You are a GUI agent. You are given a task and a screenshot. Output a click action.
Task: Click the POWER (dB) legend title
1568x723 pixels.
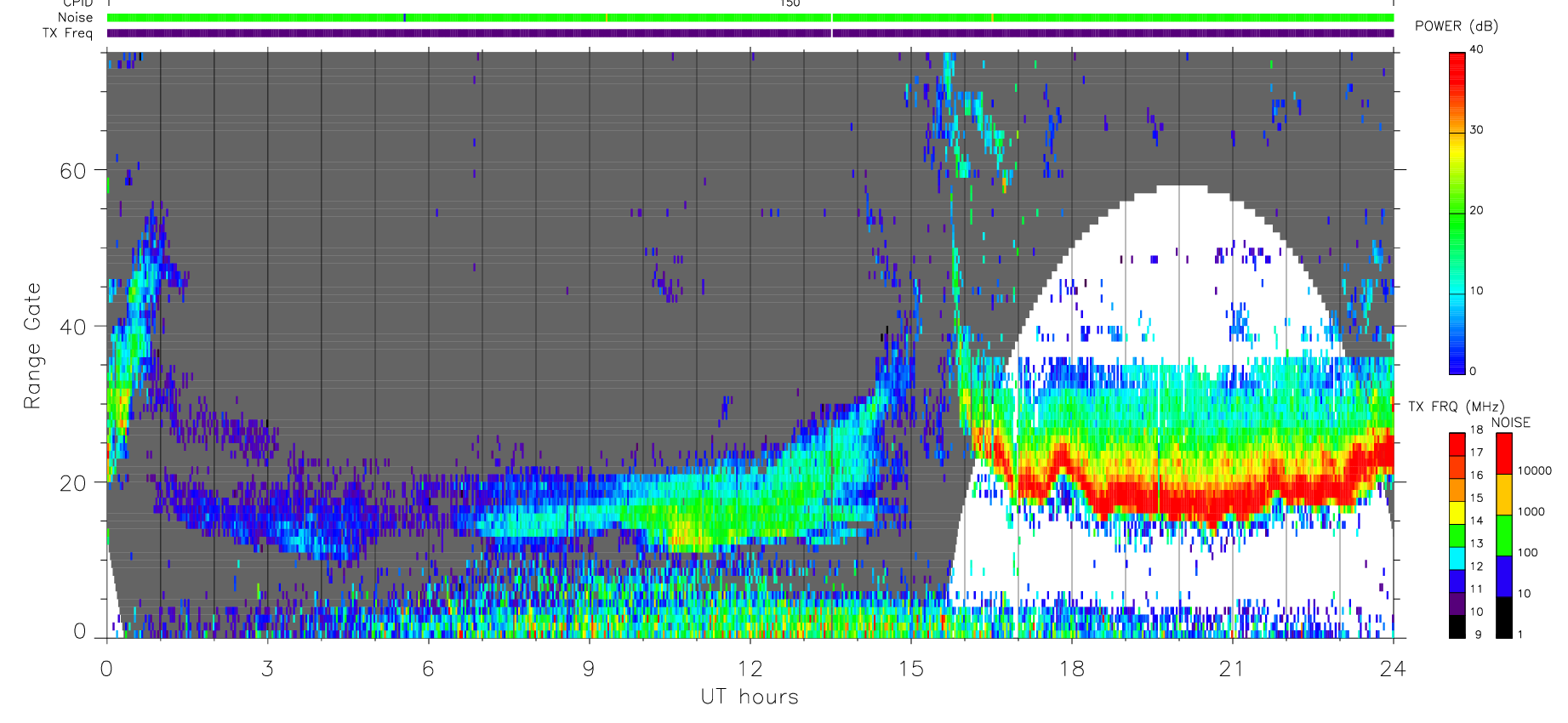[x=1456, y=26]
